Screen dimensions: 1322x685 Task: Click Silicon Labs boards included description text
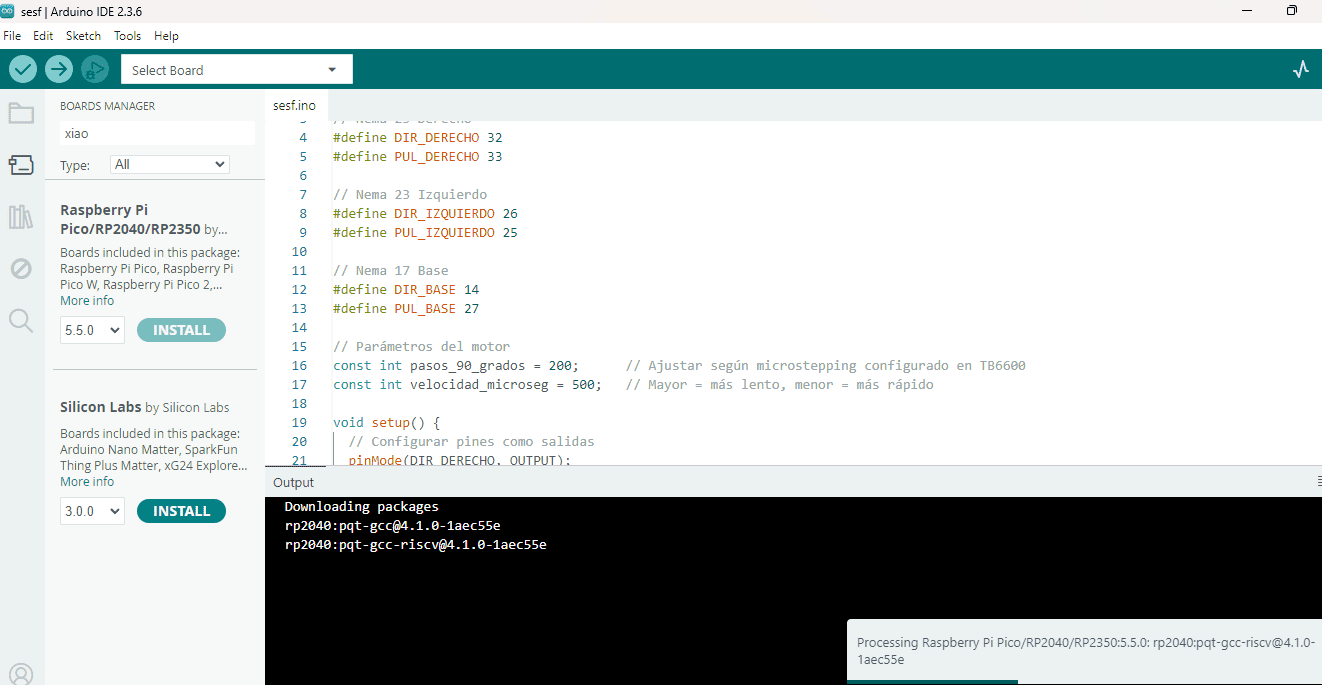(x=153, y=449)
